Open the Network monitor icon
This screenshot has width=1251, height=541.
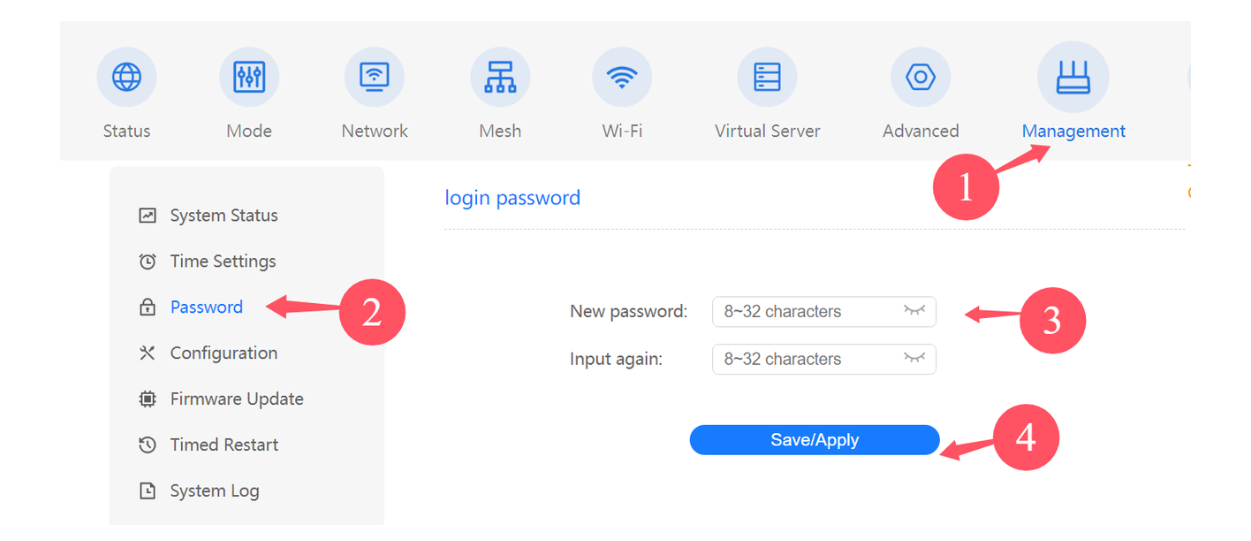point(374,77)
